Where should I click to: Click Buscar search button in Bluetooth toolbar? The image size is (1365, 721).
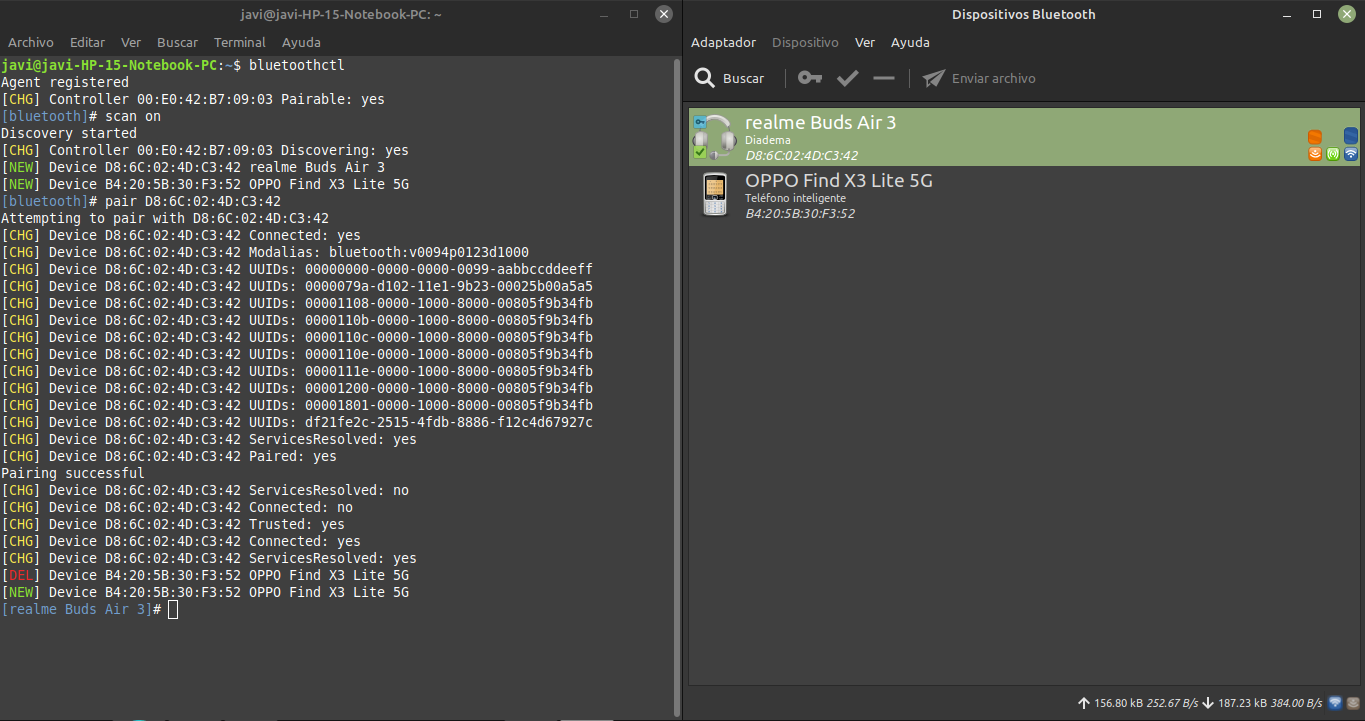click(730, 78)
